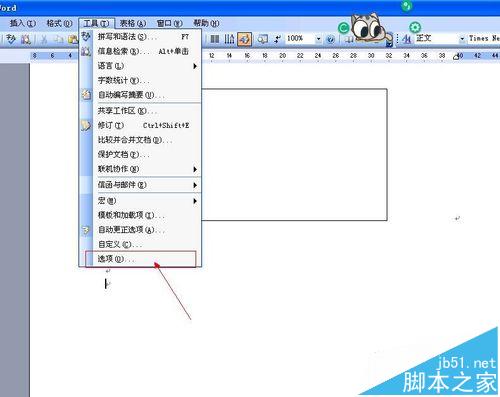Select 自定义(C)... menu item
The width and height of the screenshot is (500, 397).
(x=140, y=245)
